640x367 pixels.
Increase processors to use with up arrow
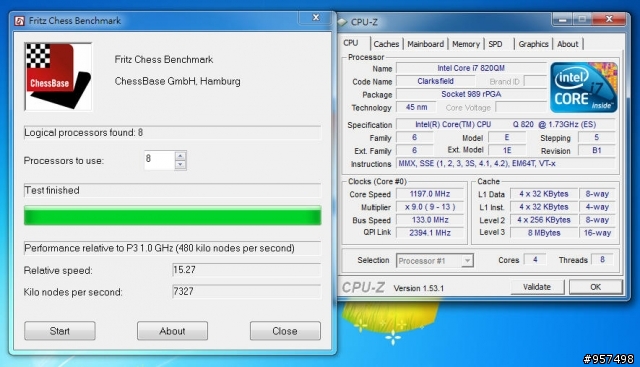(x=180, y=156)
